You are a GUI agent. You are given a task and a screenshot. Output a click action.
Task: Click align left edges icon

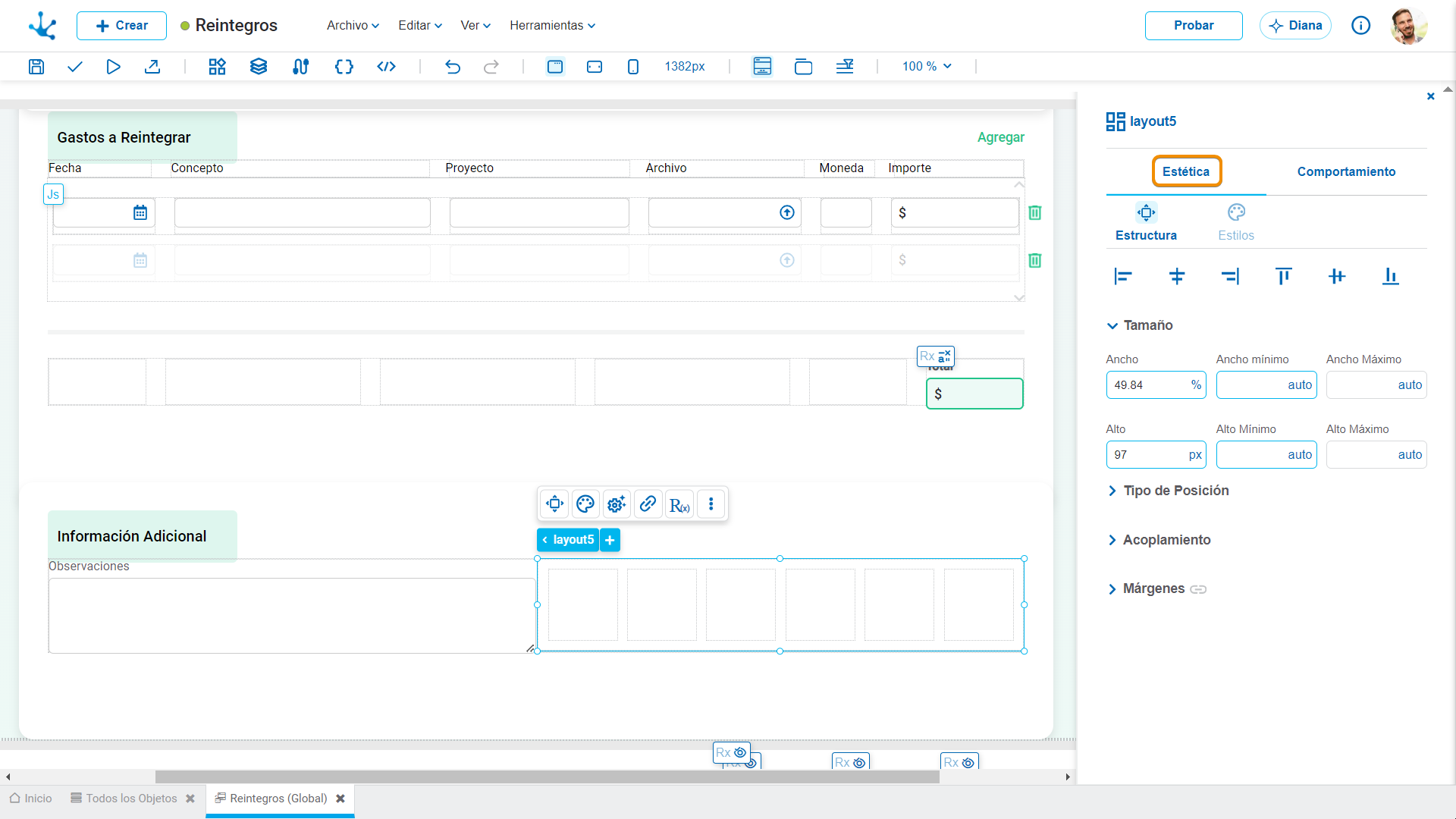pos(1123,277)
